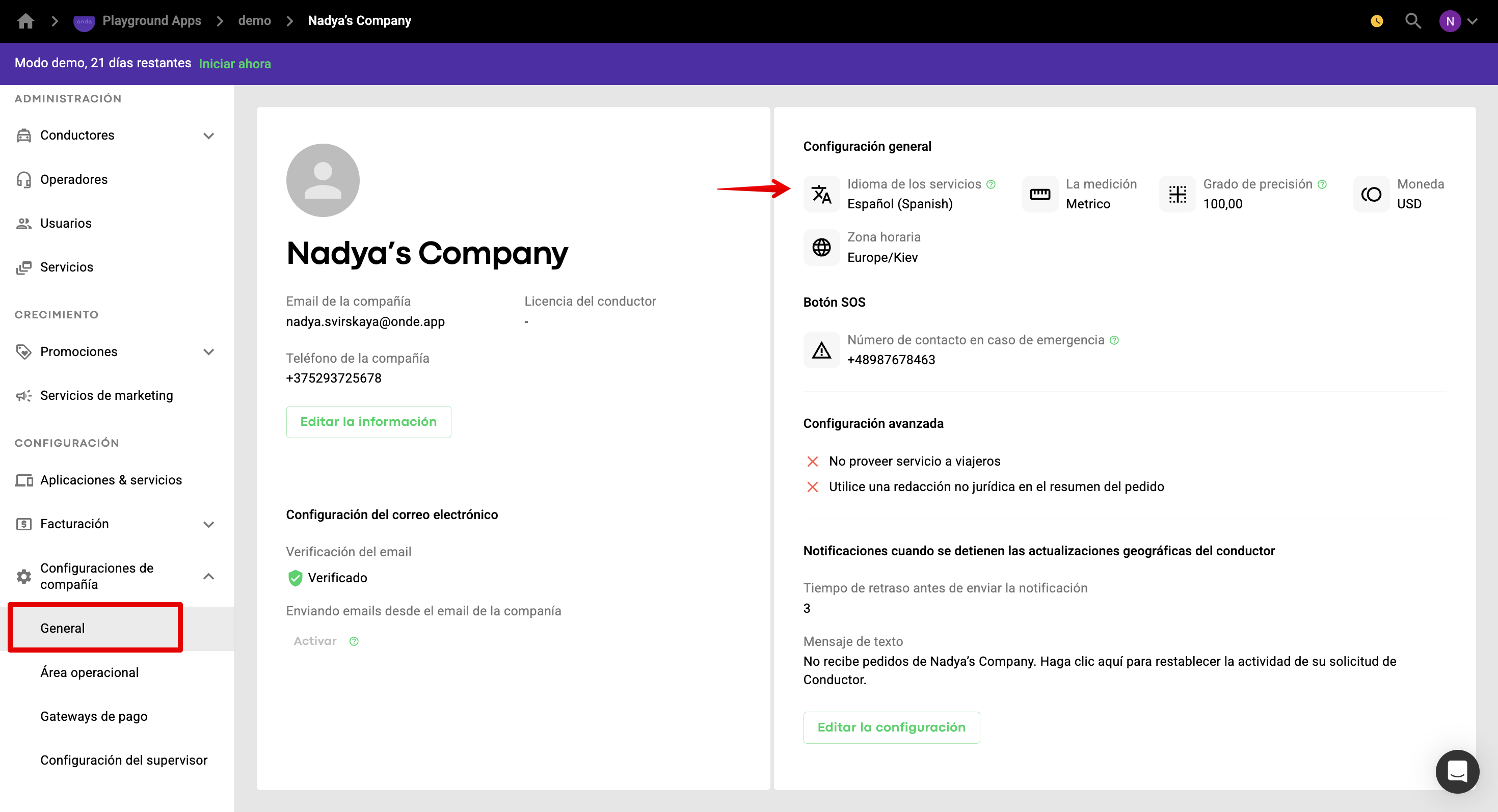Click the yellow clock status icon
Image resolution: width=1498 pixels, height=812 pixels.
[x=1376, y=21]
